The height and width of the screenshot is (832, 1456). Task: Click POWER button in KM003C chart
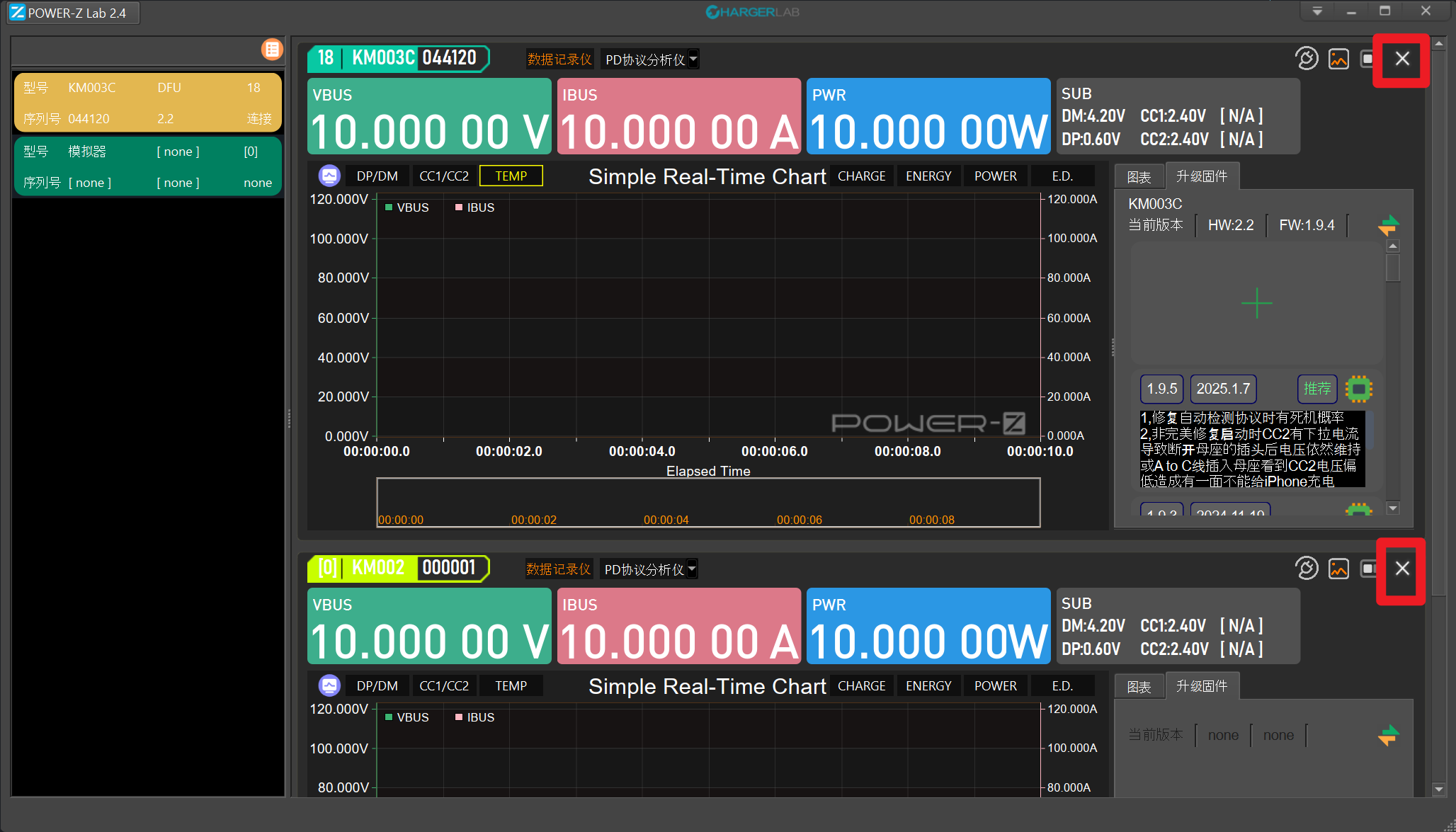point(995,176)
